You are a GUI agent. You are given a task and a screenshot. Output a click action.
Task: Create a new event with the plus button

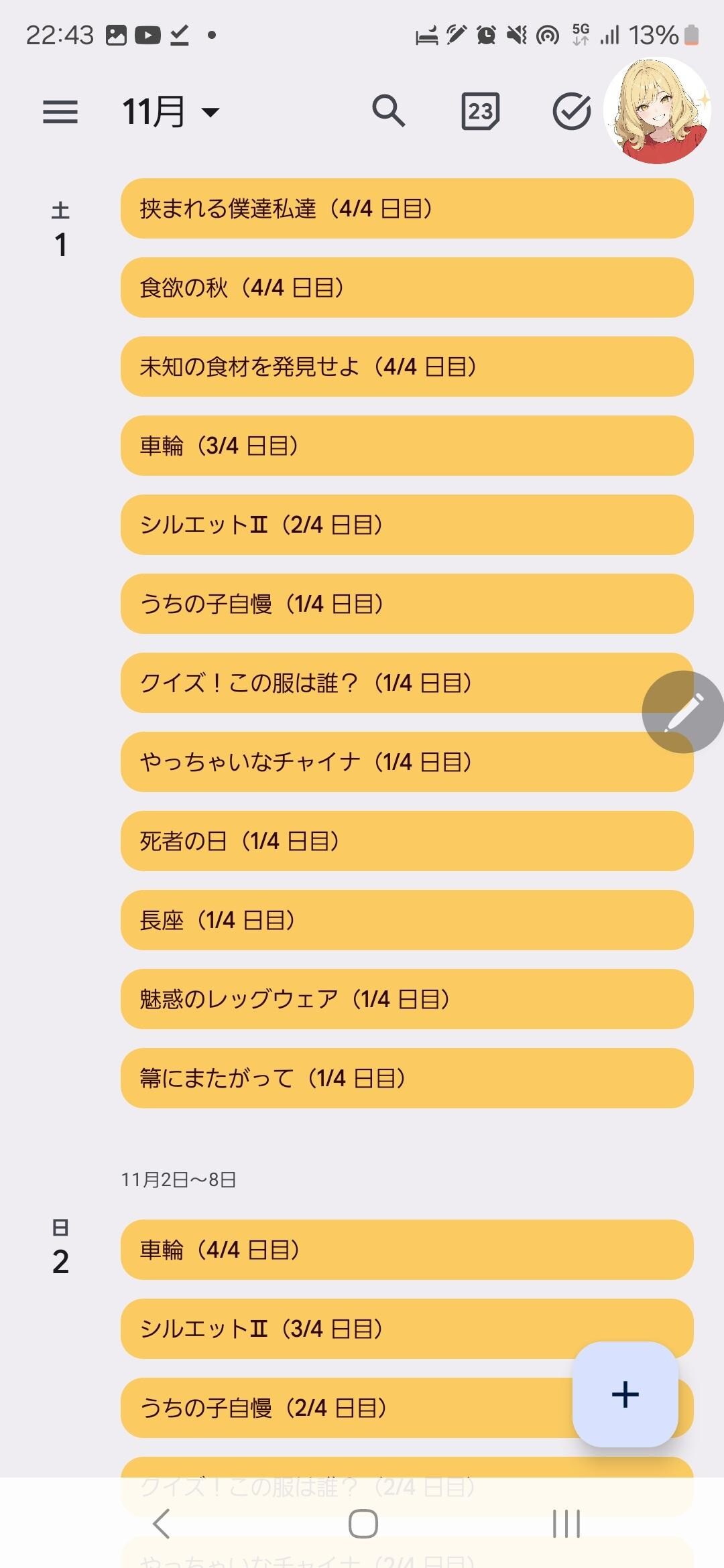tap(625, 1394)
